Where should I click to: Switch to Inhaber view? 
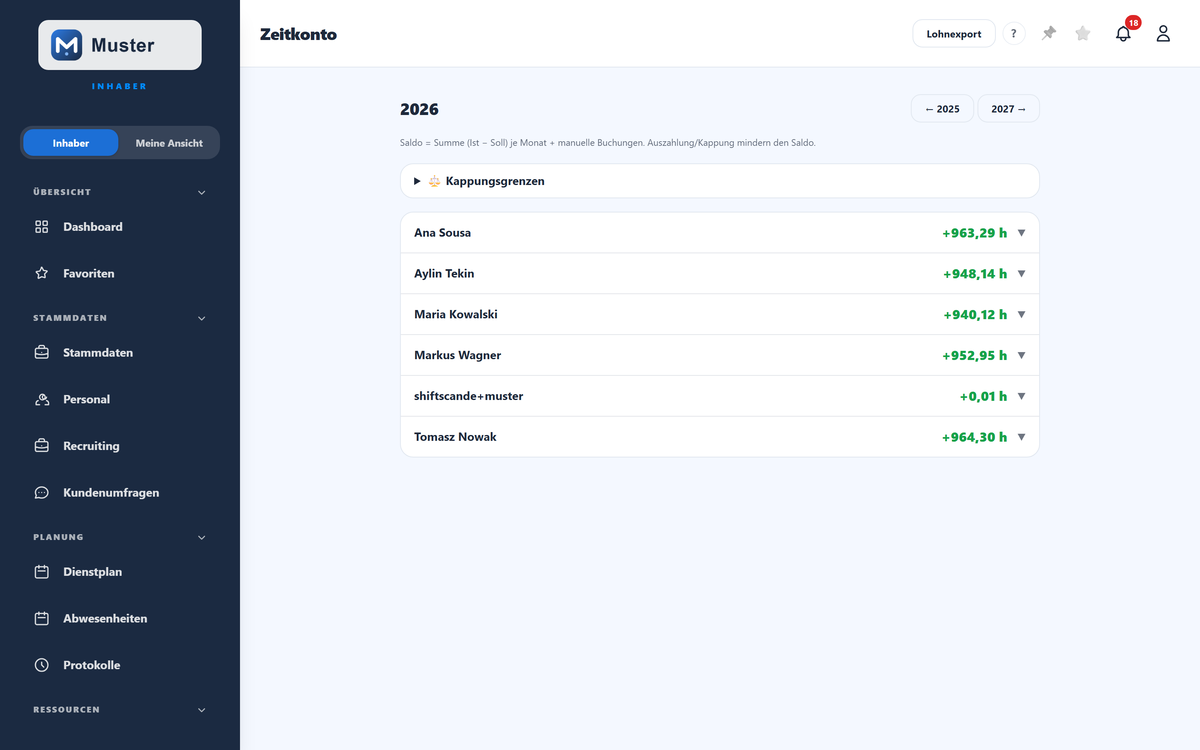coord(71,143)
